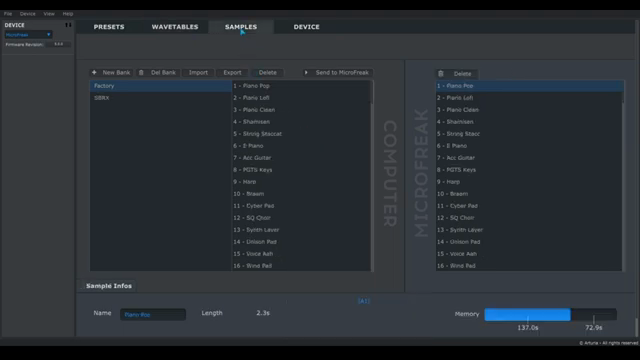Screen dimensions: 640x360
Task: Select "6 - E Piano" in MicroFreak list
Action: point(529,146)
